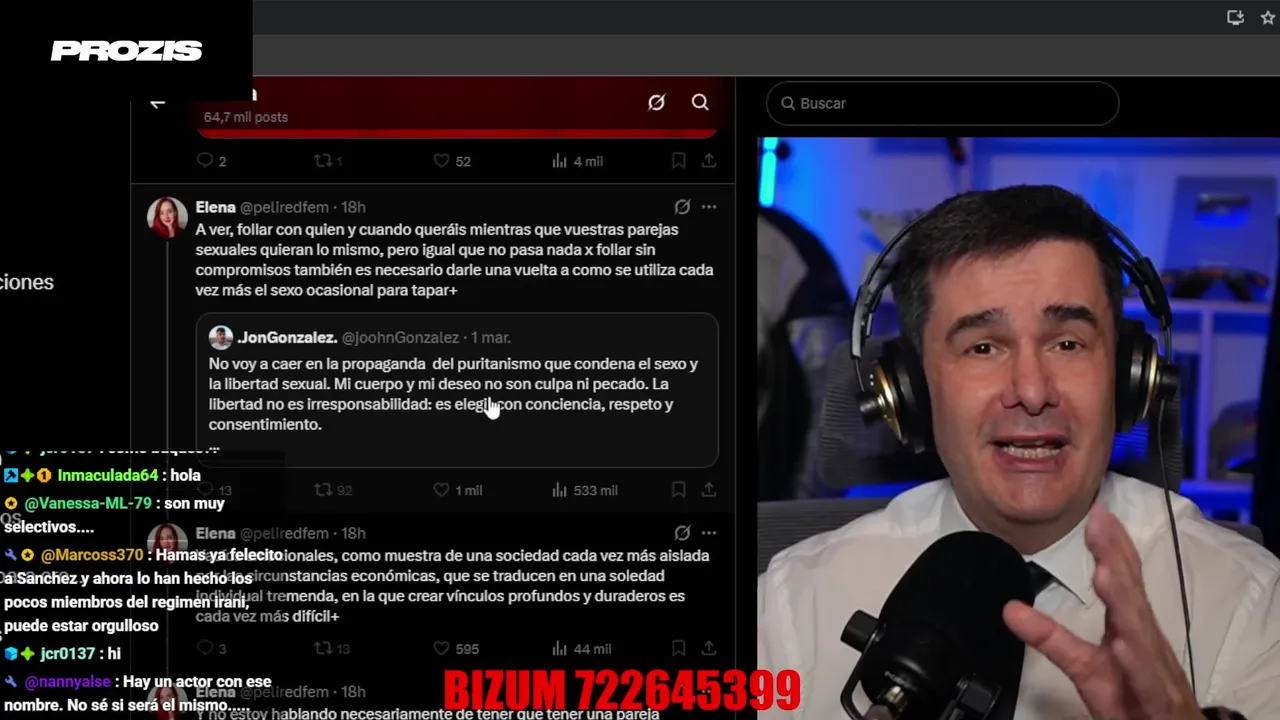This screenshot has height=720, width=1280.
Task: Open quoted tweet text 'No voy a caer'
Action: tap(453, 394)
